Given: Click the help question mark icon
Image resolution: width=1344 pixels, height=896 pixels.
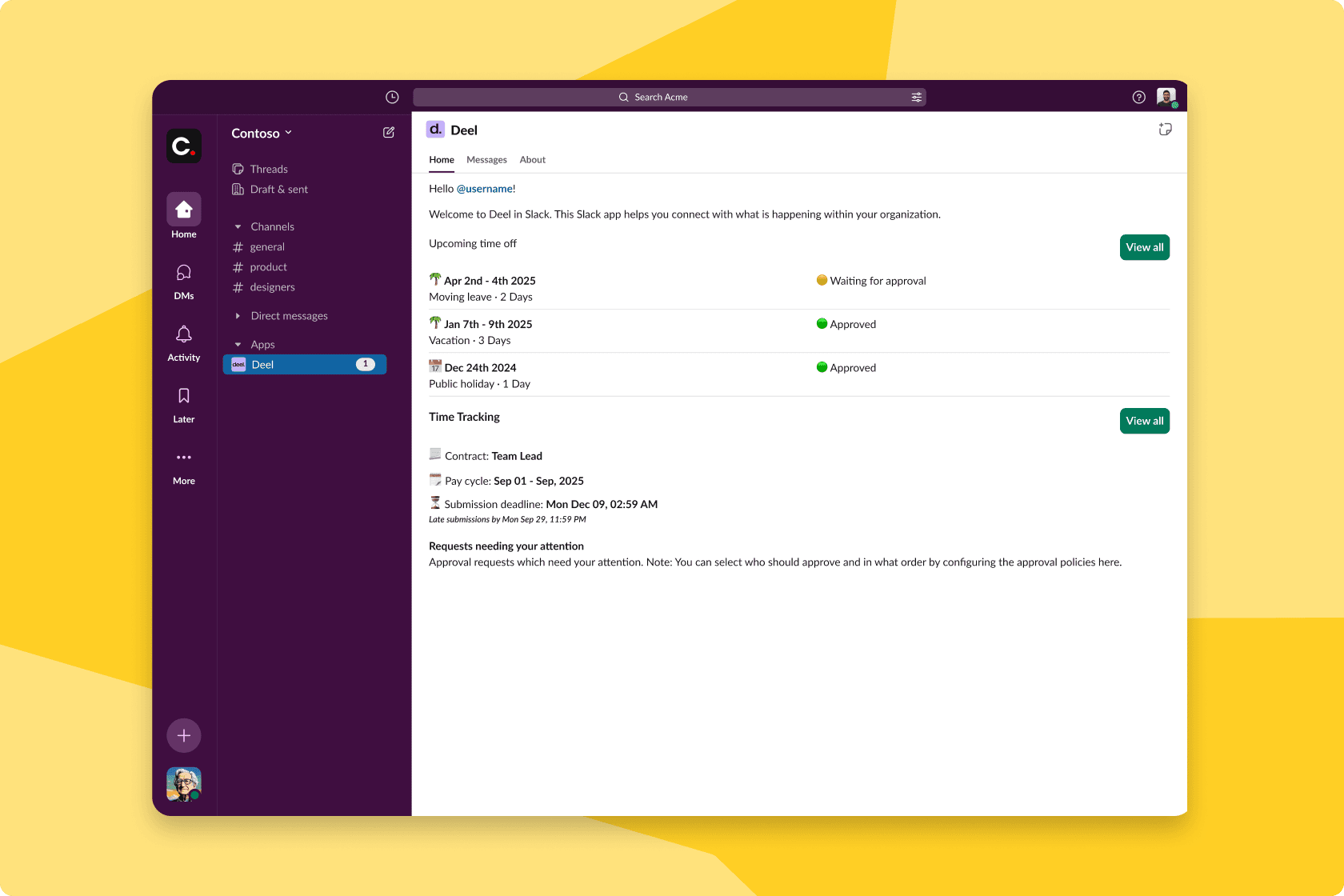Looking at the screenshot, I should pos(1138,97).
